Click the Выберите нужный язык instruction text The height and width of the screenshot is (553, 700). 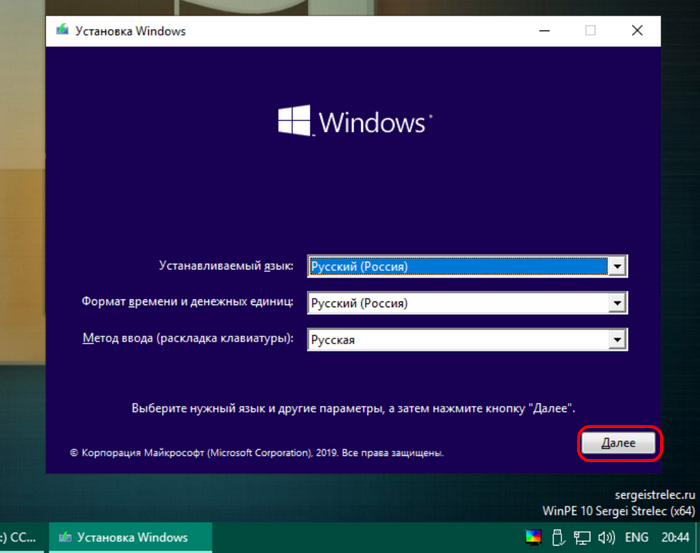coord(353,408)
